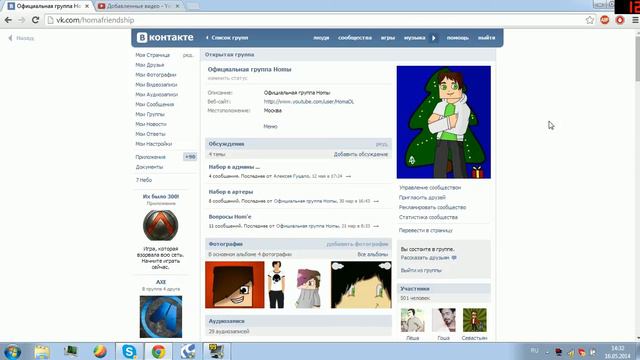Open the Меню link in group info
The width and height of the screenshot is (640, 360).
tap(270, 127)
